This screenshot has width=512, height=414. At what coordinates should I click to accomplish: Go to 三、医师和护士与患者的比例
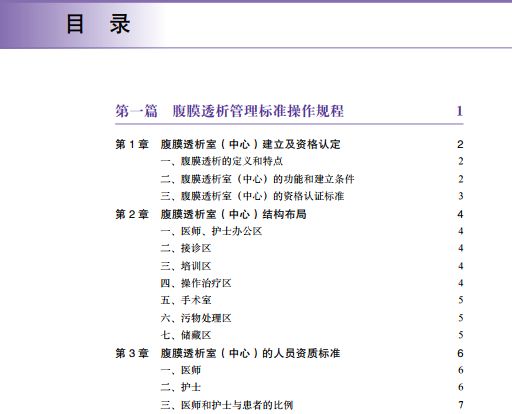[227, 405]
